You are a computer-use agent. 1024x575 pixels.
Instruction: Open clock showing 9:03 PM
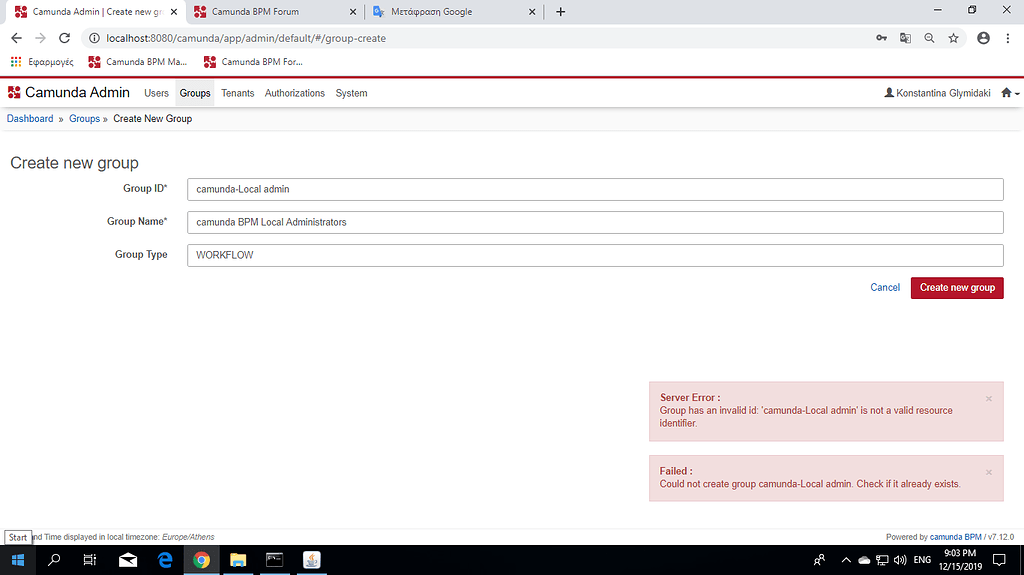[x=960, y=560]
